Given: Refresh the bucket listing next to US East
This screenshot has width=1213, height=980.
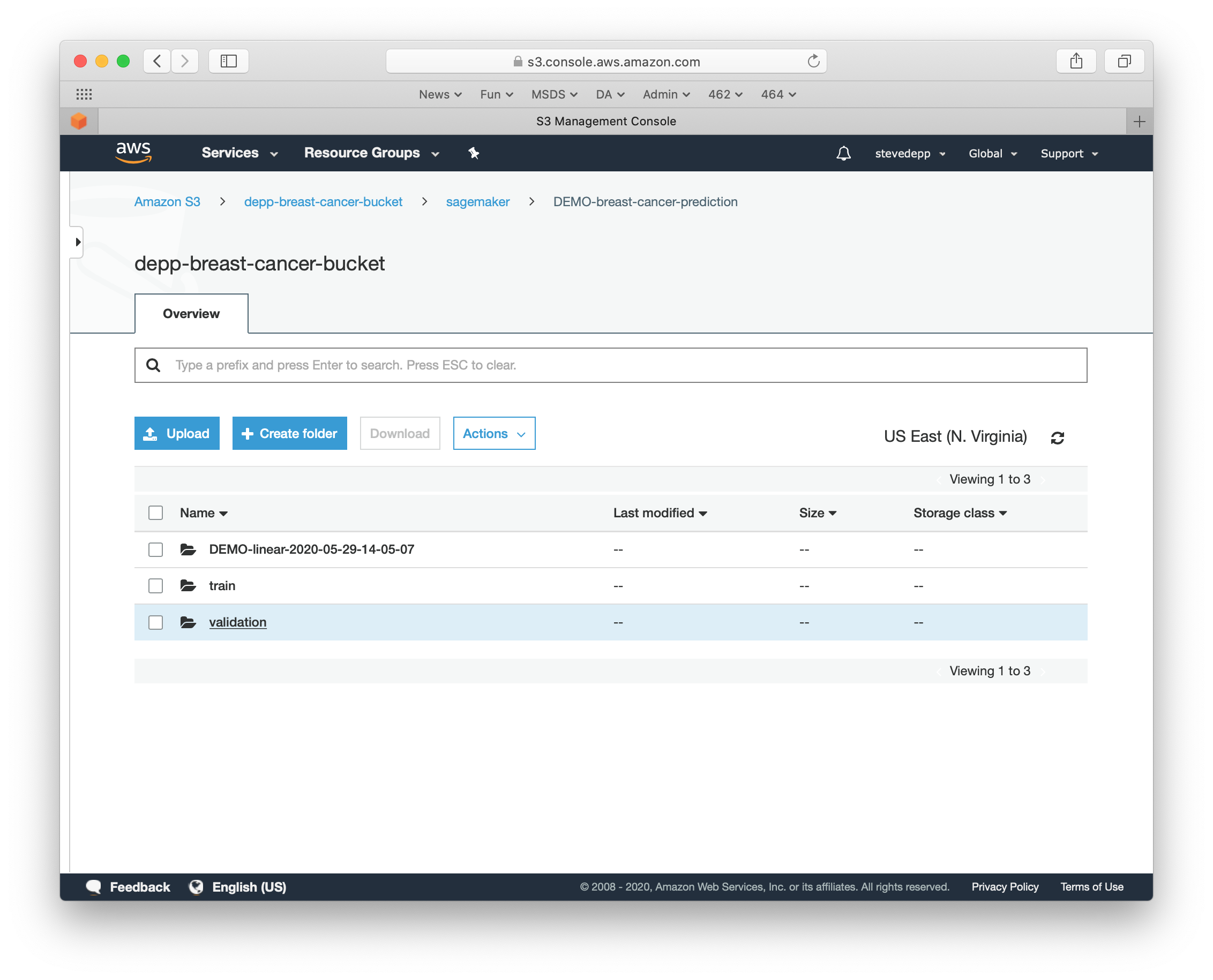Looking at the screenshot, I should click(x=1057, y=438).
